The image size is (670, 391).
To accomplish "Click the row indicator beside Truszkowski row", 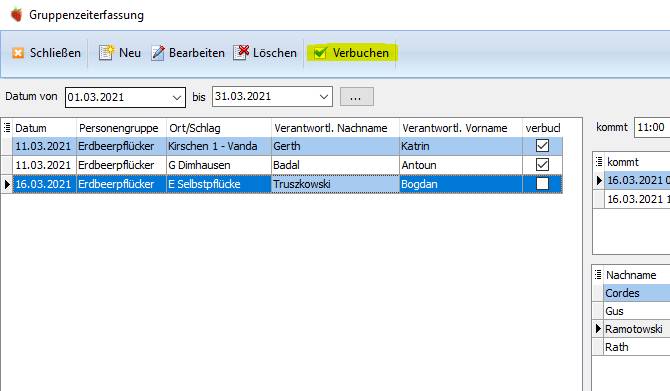I will (7, 184).
